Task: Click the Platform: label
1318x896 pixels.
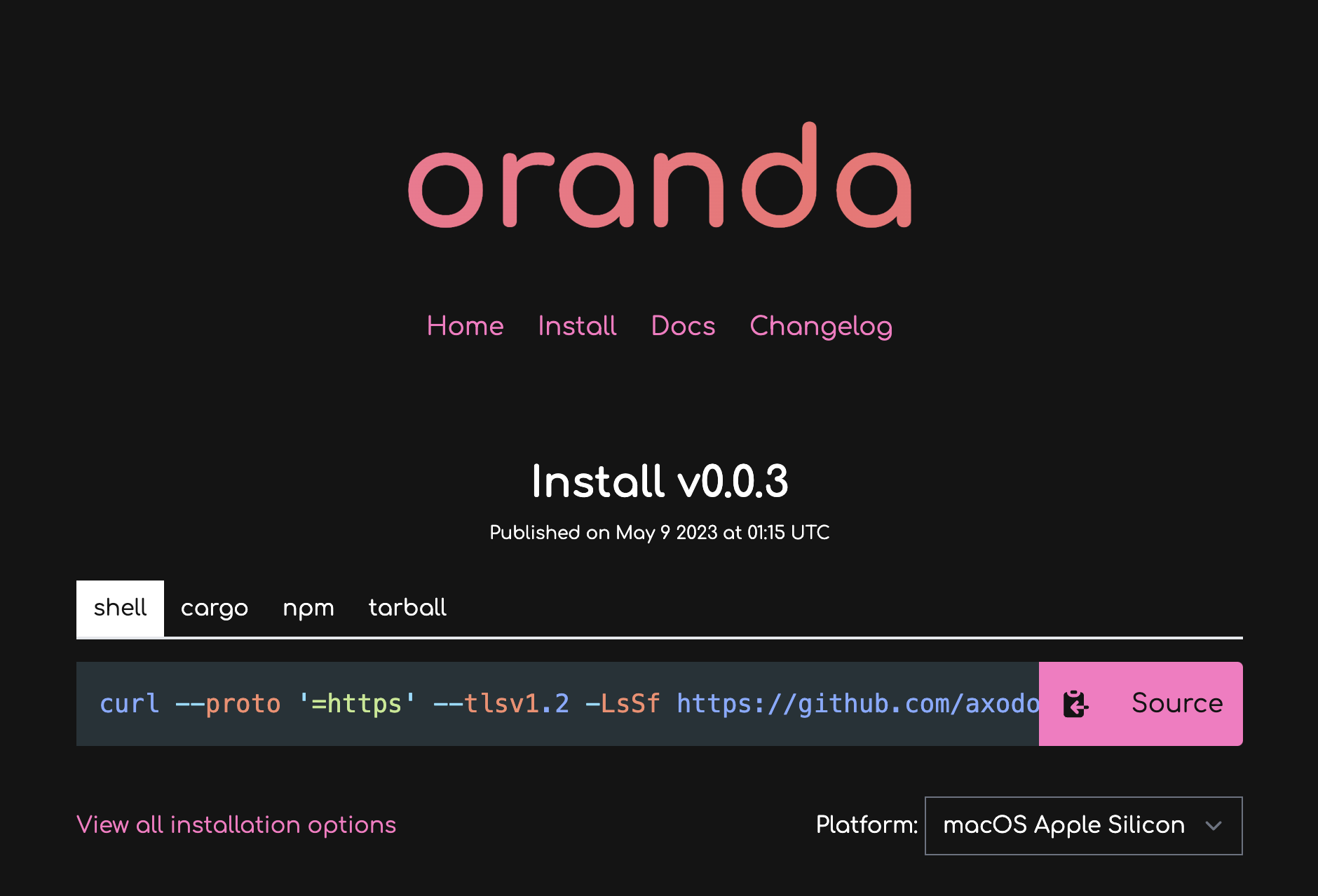Action: tap(867, 825)
